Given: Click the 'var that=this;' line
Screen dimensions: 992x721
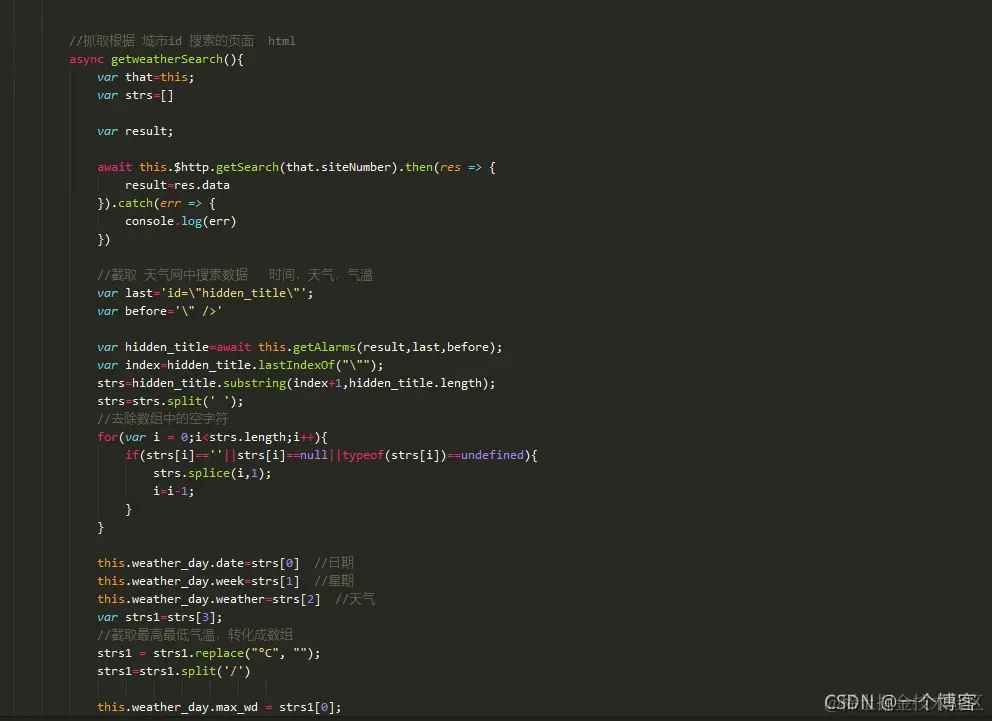Looking at the screenshot, I should pyautogui.click(x=146, y=77).
